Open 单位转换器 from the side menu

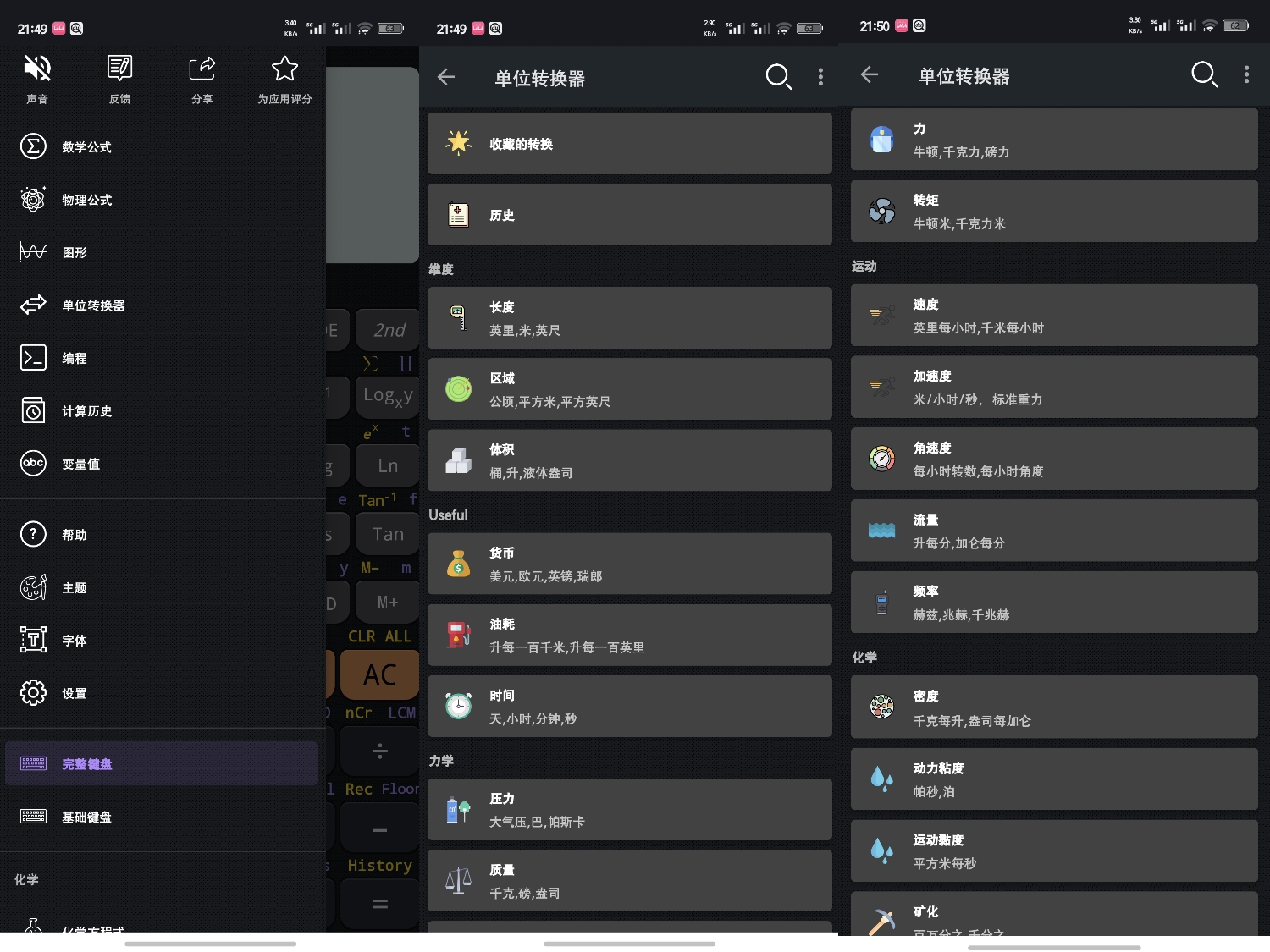coord(163,305)
